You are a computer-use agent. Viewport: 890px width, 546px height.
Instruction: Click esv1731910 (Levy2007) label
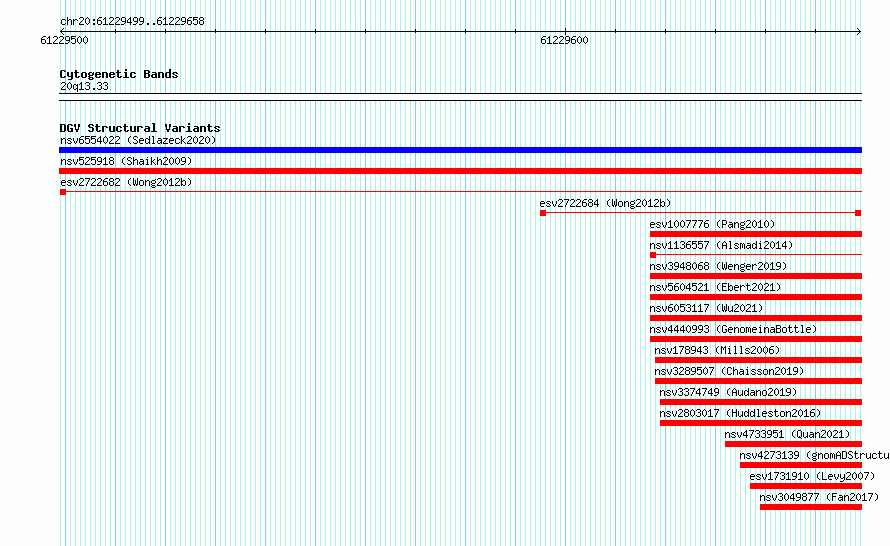point(812,476)
